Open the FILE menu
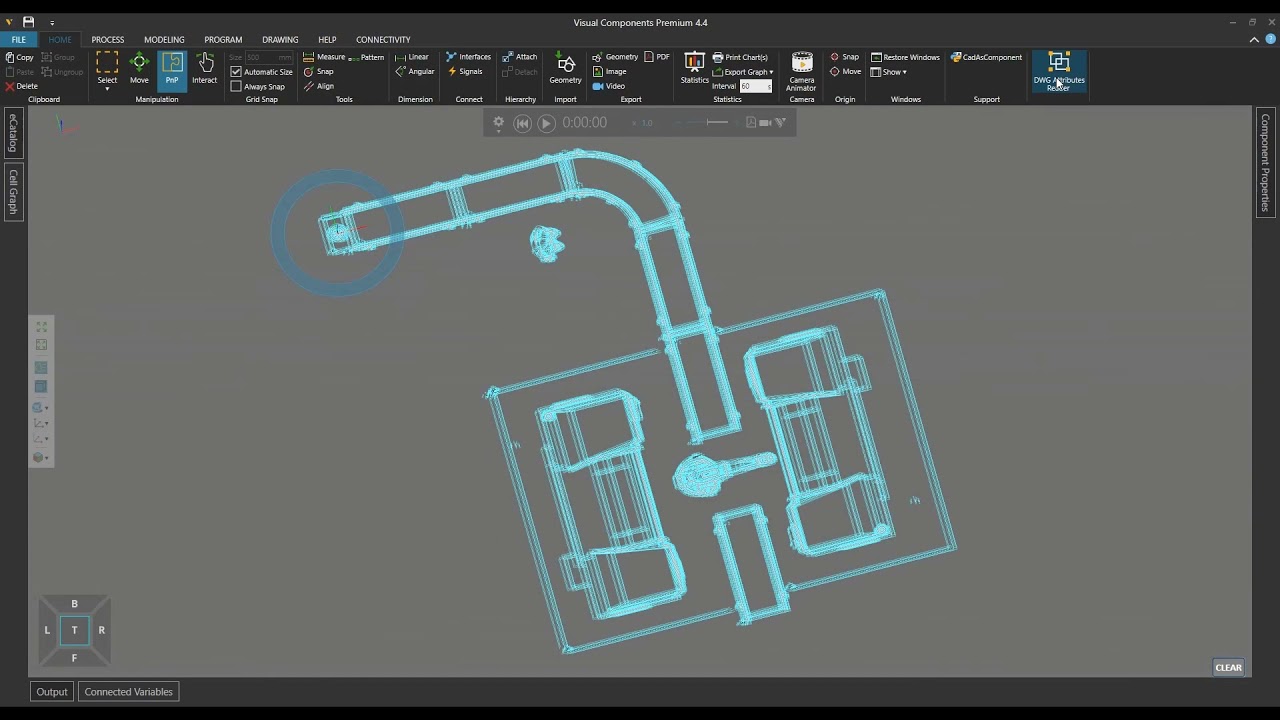The width and height of the screenshot is (1280, 720). point(19,39)
